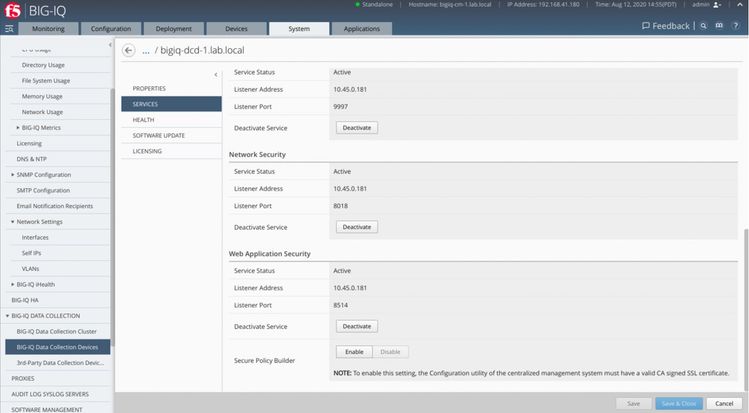Switch to the Devices tab
749x413 pixels.
(236, 29)
